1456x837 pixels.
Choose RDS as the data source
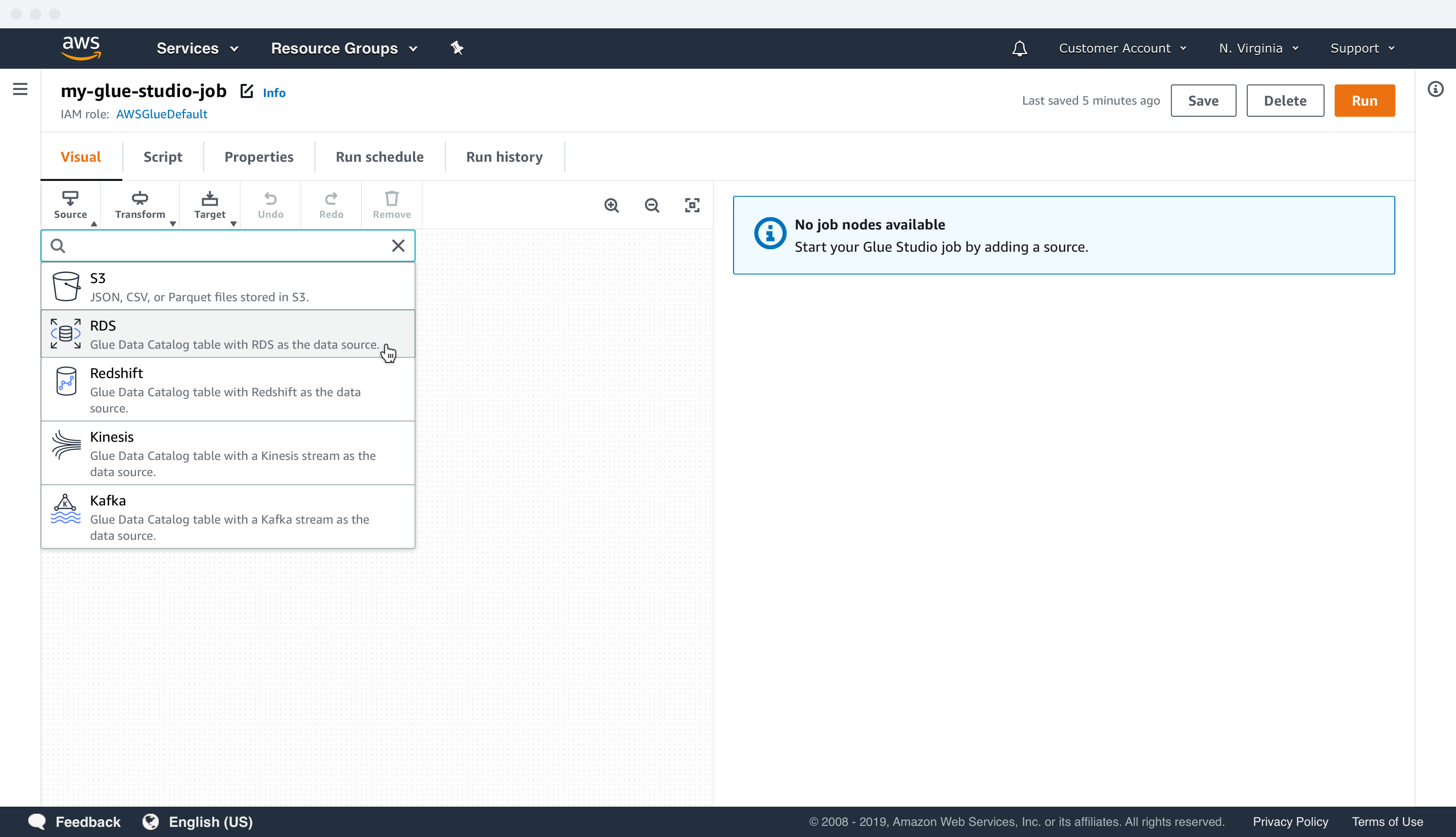(x=227, y=334)
